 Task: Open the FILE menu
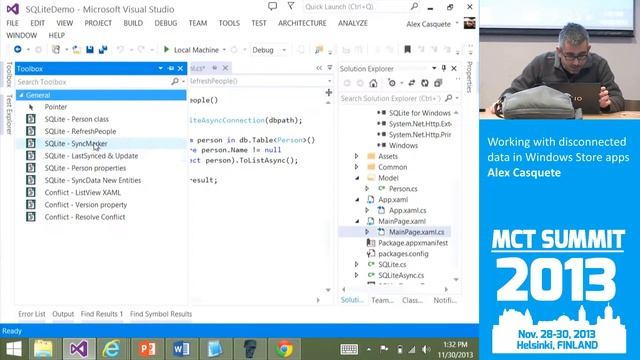pyautogui.click(x=12, y=23)
